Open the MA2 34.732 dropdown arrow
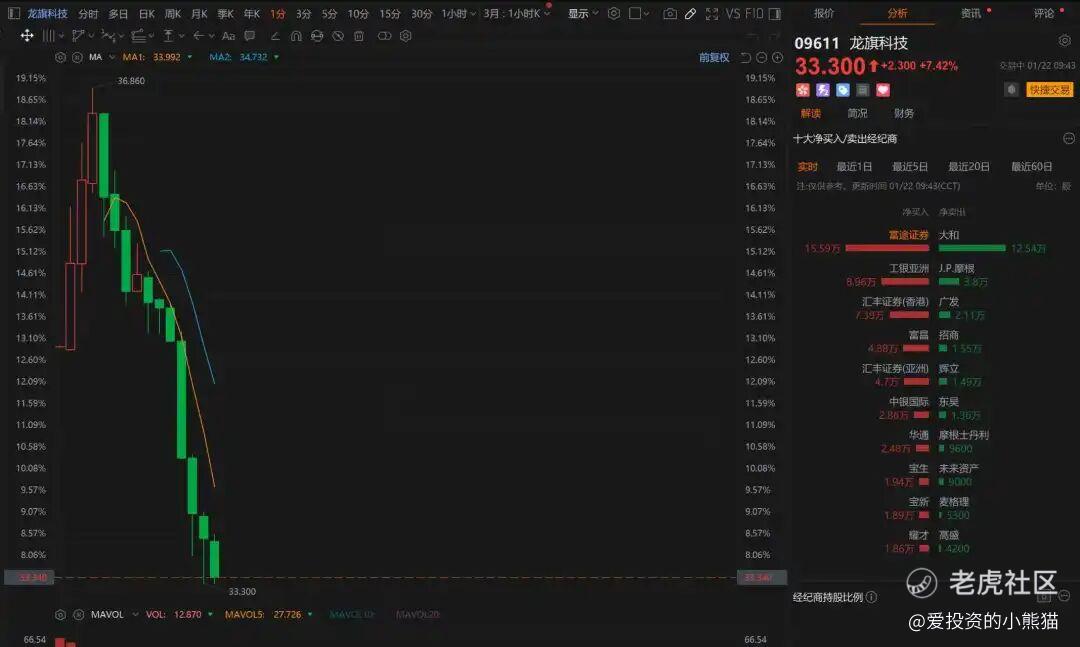This screenshot has height=647, width=1080. click(x=276, y=57)
